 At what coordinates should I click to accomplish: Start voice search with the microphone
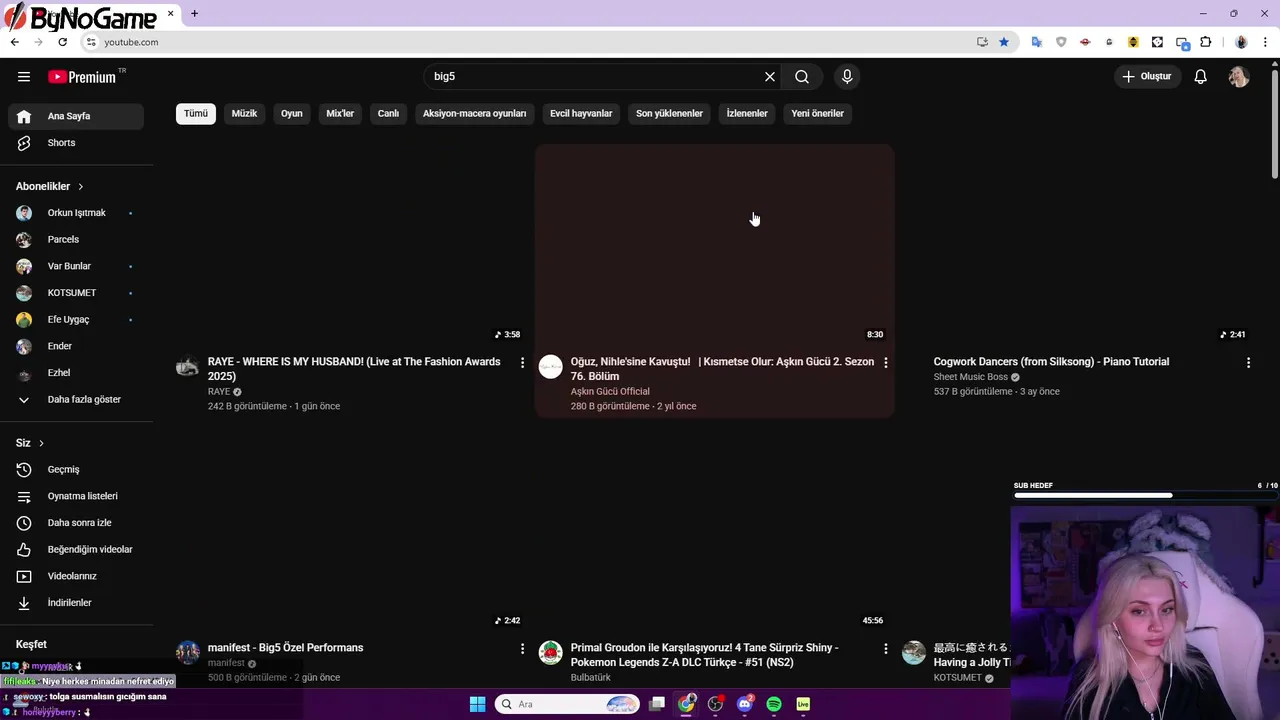tap(847, 77)
